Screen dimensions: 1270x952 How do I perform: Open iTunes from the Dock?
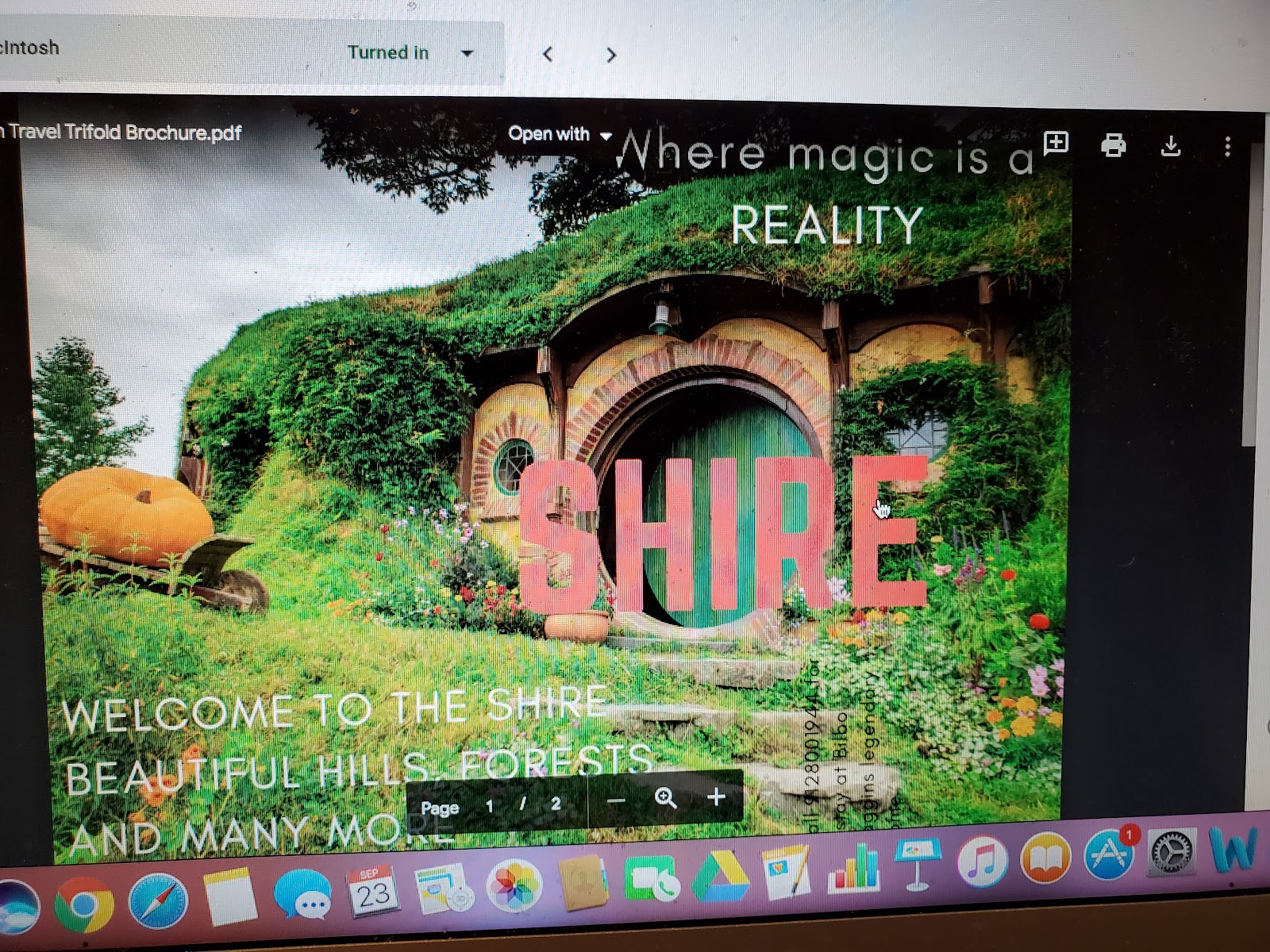pos(983,862)
